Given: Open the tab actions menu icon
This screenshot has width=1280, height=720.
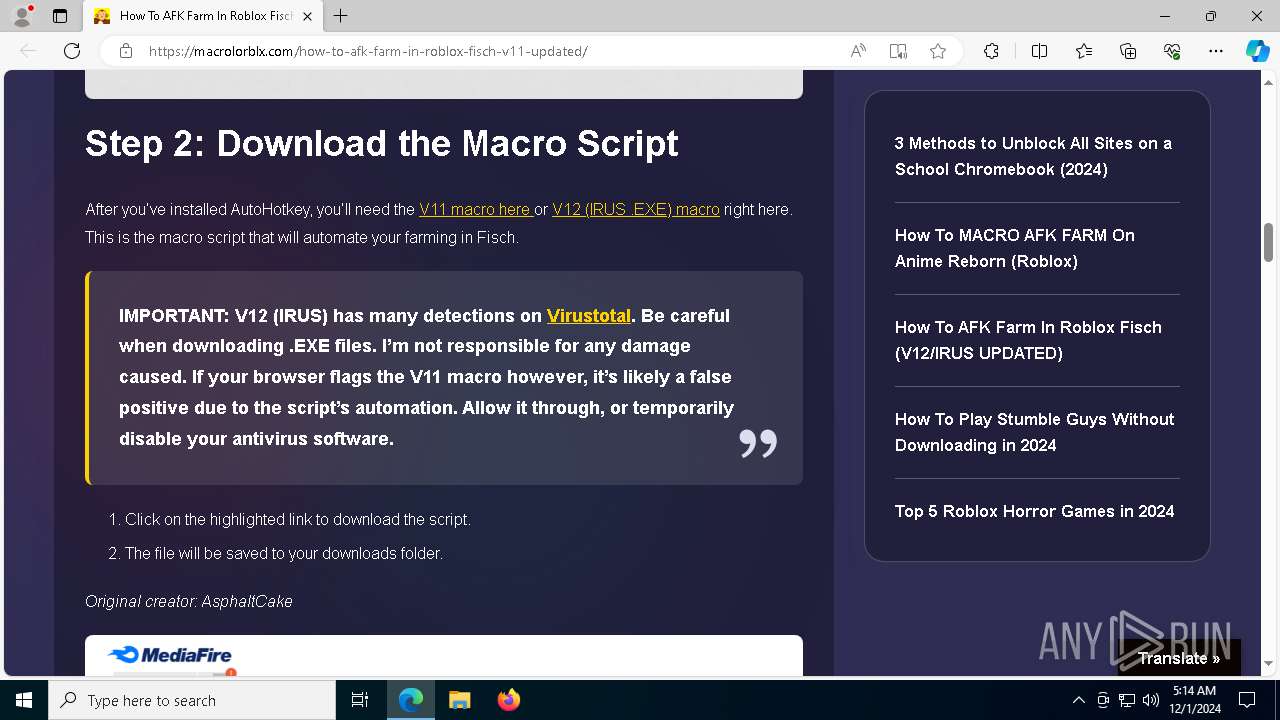Looking at the screenshot, I should click(x=60, y=16).
